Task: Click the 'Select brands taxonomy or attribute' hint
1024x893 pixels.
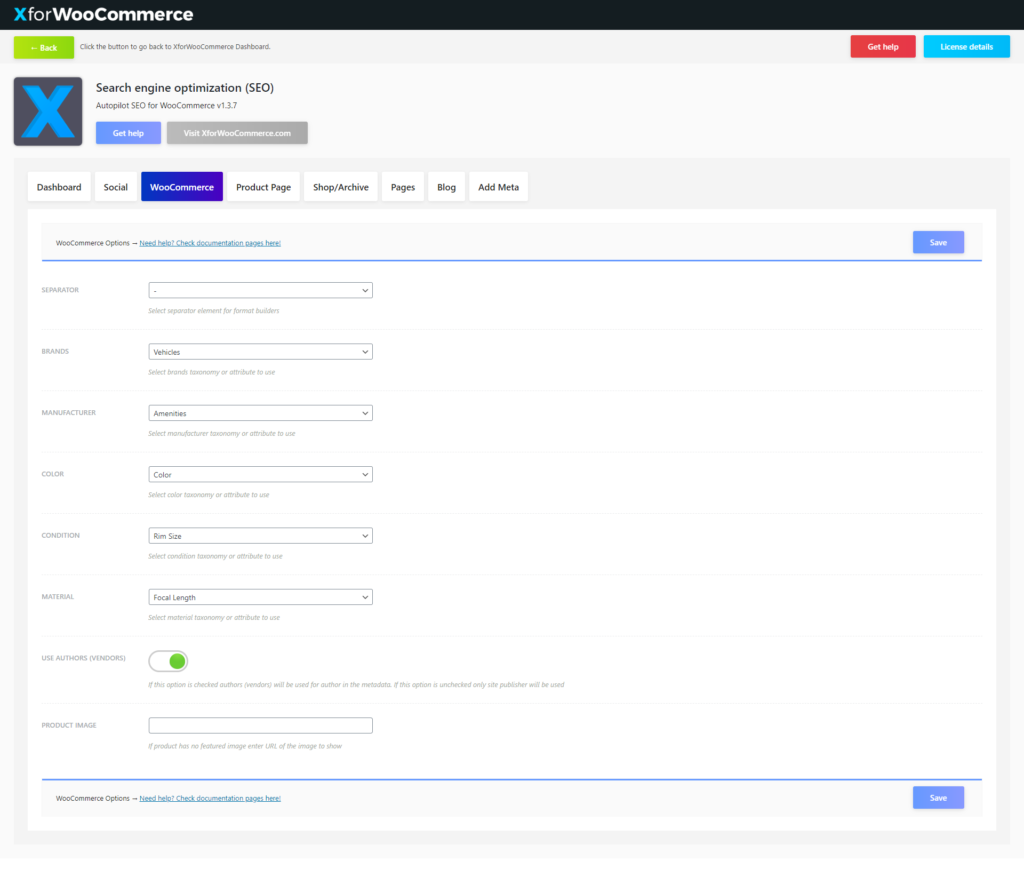Action: 212,372
